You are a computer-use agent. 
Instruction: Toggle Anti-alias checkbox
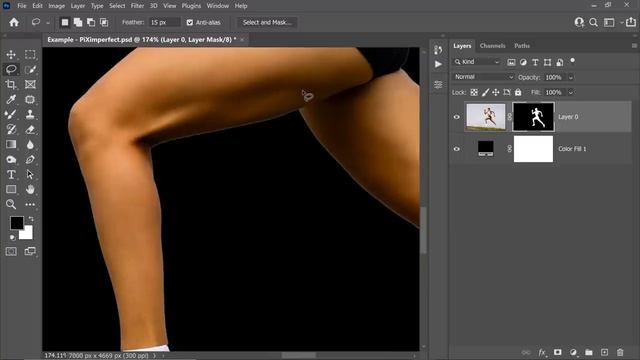click(x=190, y=22)
